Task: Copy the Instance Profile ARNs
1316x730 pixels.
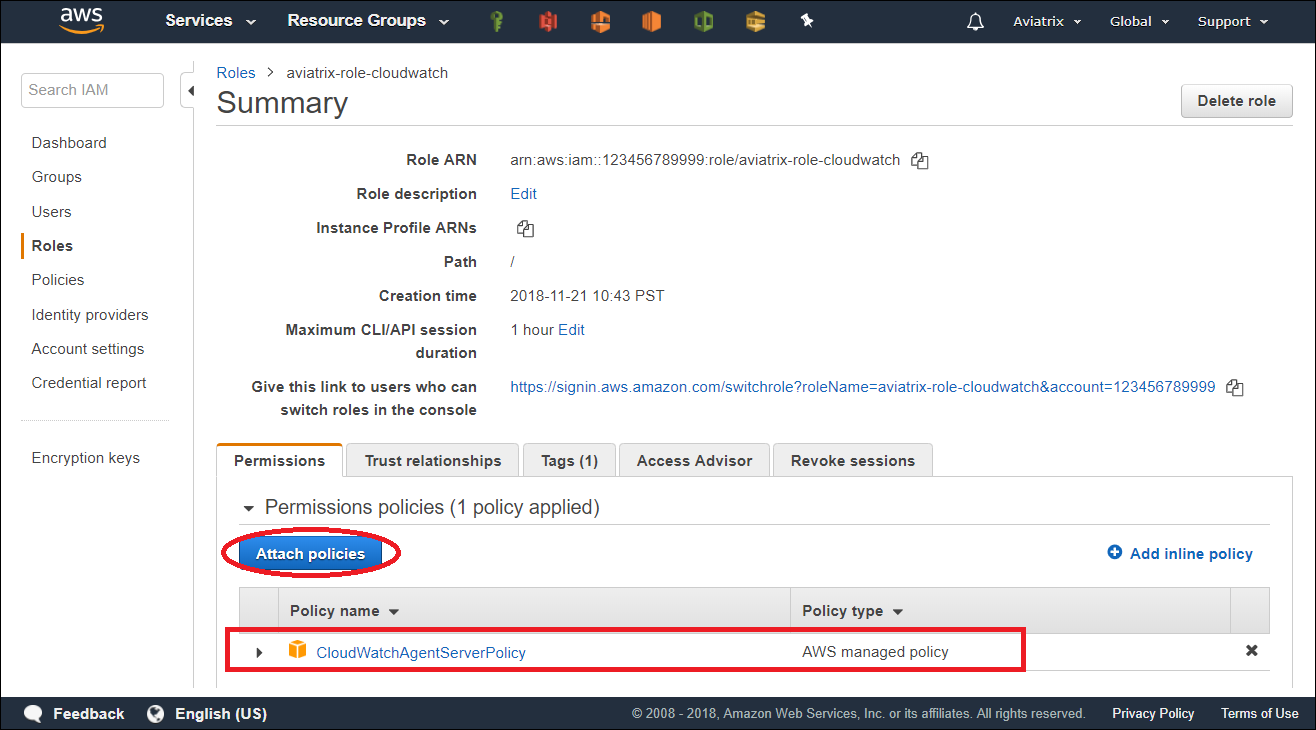Action: [x=525, y=228]
